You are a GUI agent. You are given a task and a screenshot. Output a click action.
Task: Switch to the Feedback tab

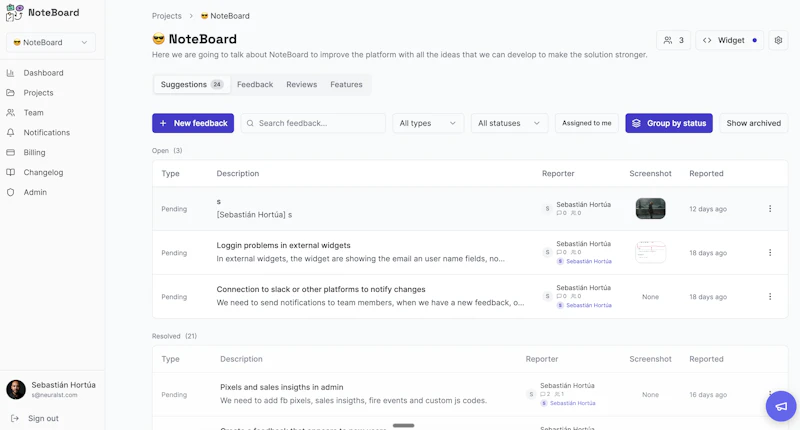pyautogui.click(x=255, y=84)
